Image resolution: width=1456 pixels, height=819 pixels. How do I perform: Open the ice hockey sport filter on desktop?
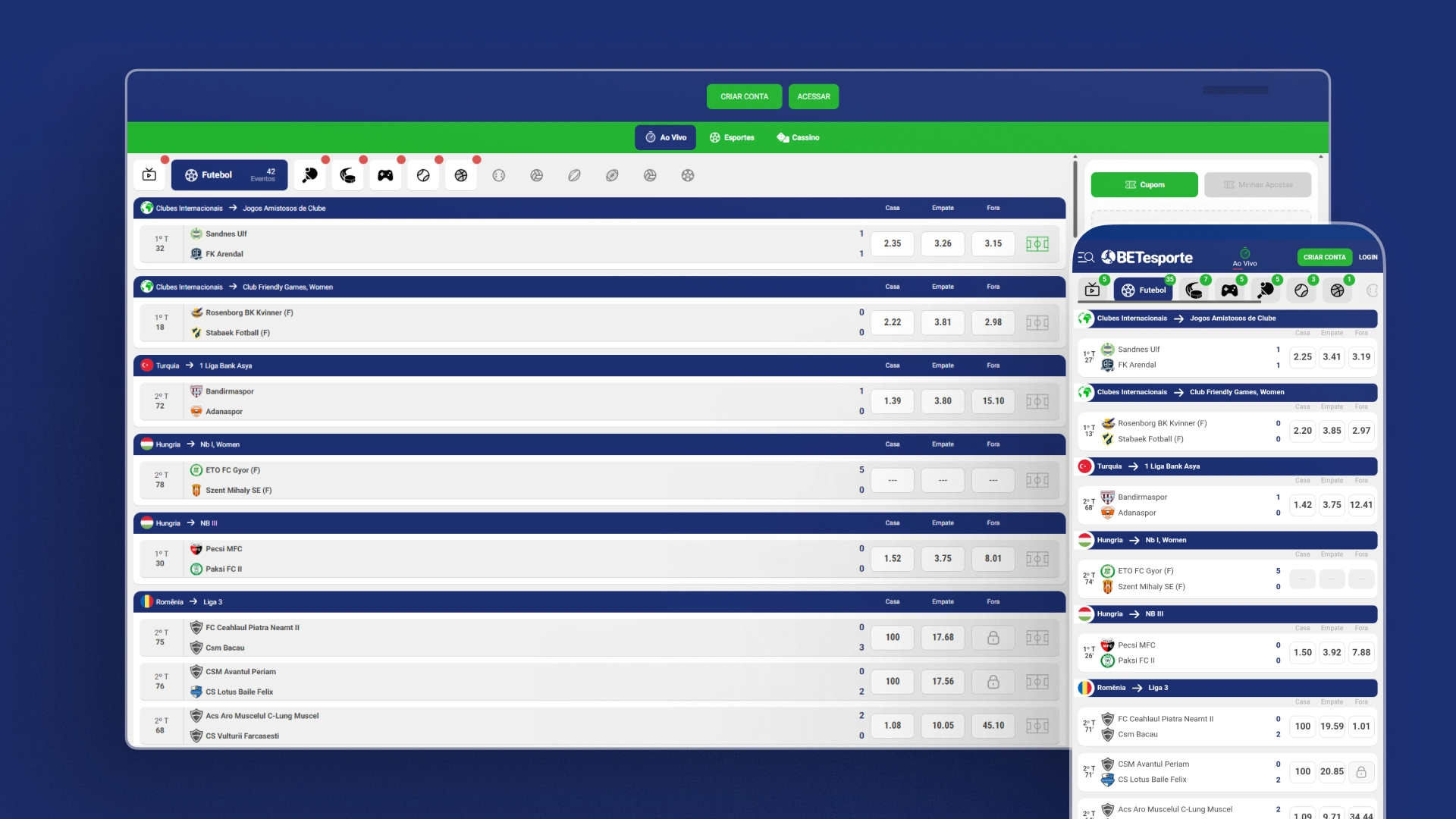pyautogui.click(x=348, y=175)
